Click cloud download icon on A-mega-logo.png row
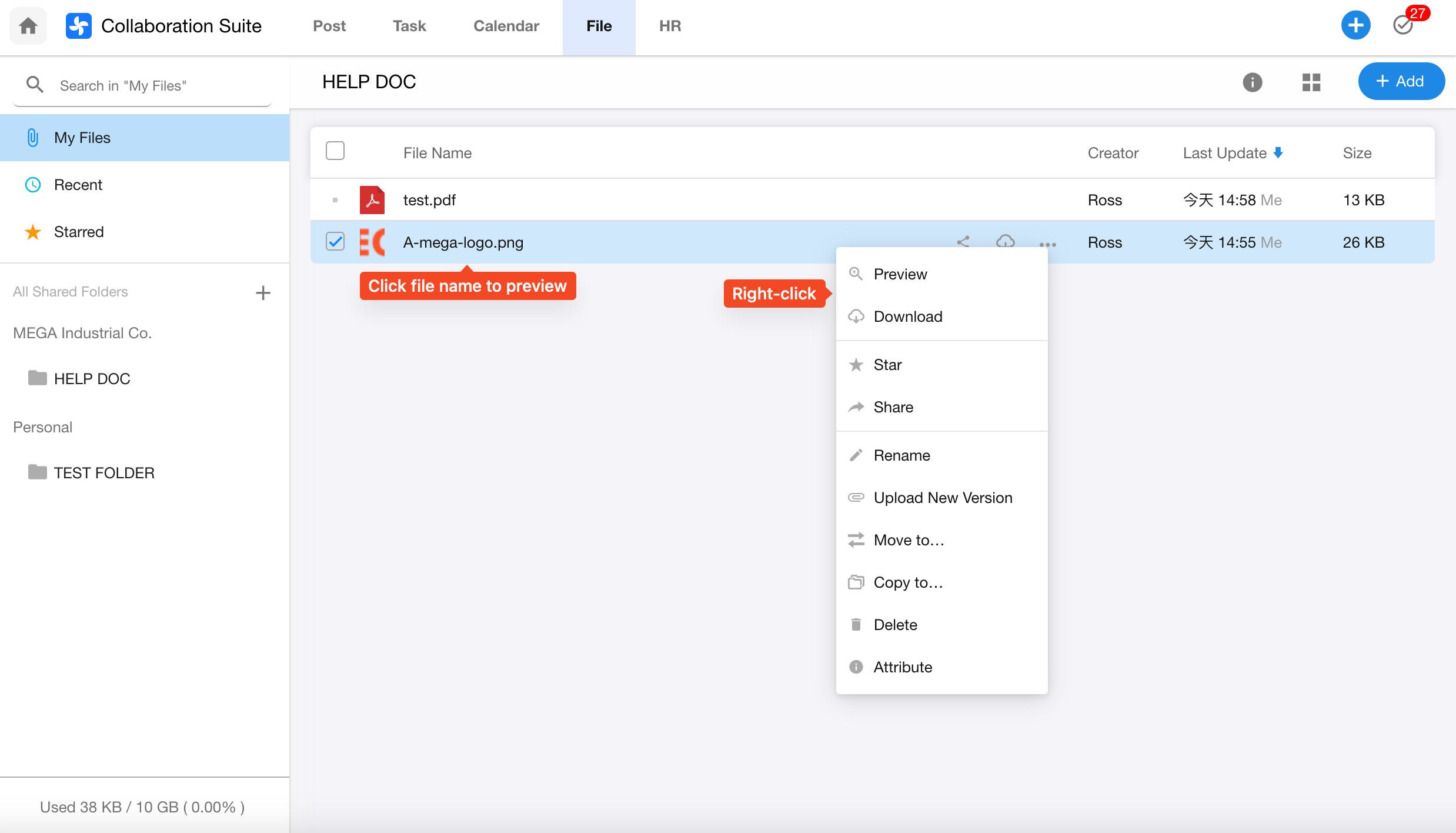 [x=1005, y=241]
